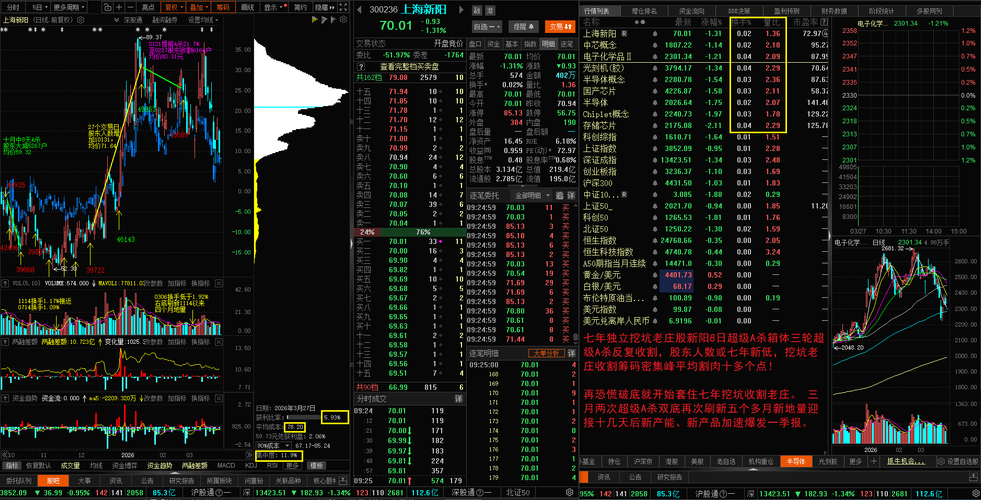The height and width of the screenshot is (500, 981).
Task: Click 更多 indicators button
Action: (292, 466)
